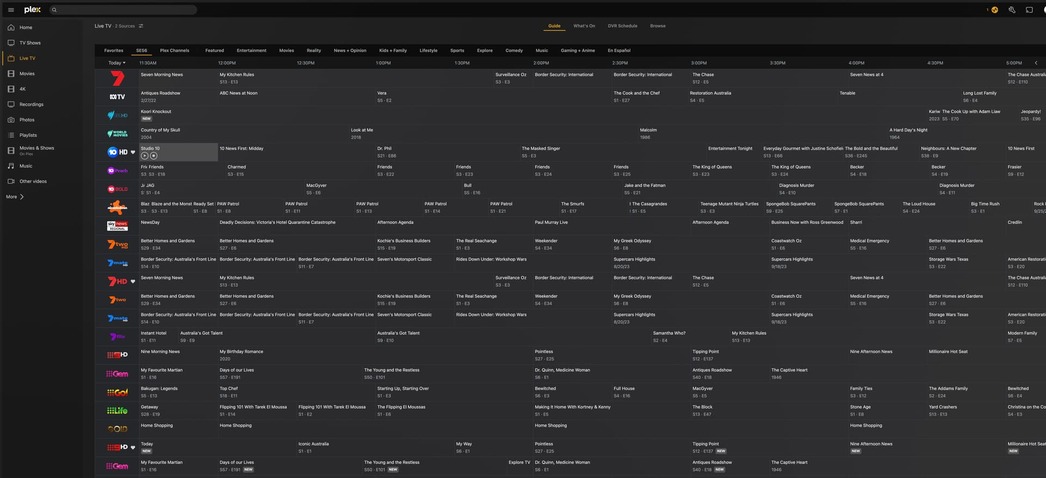The image size is (1046, 478).
Task: Click the cast to device icon
Action: click(1029, 10)
